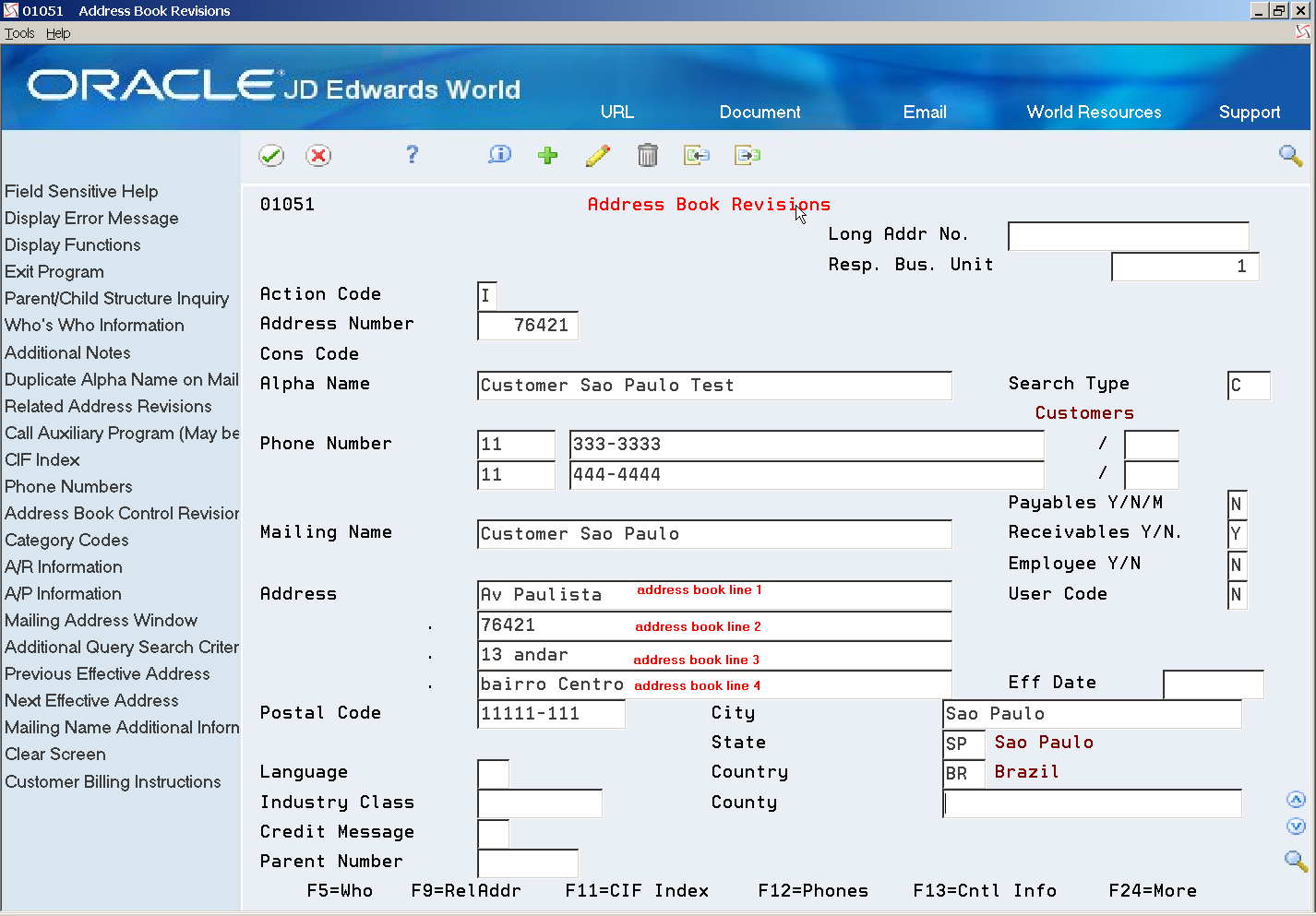The image size is (1316, 916).
Task: Click the green checkmark OK icon
Action: [271, 156]
